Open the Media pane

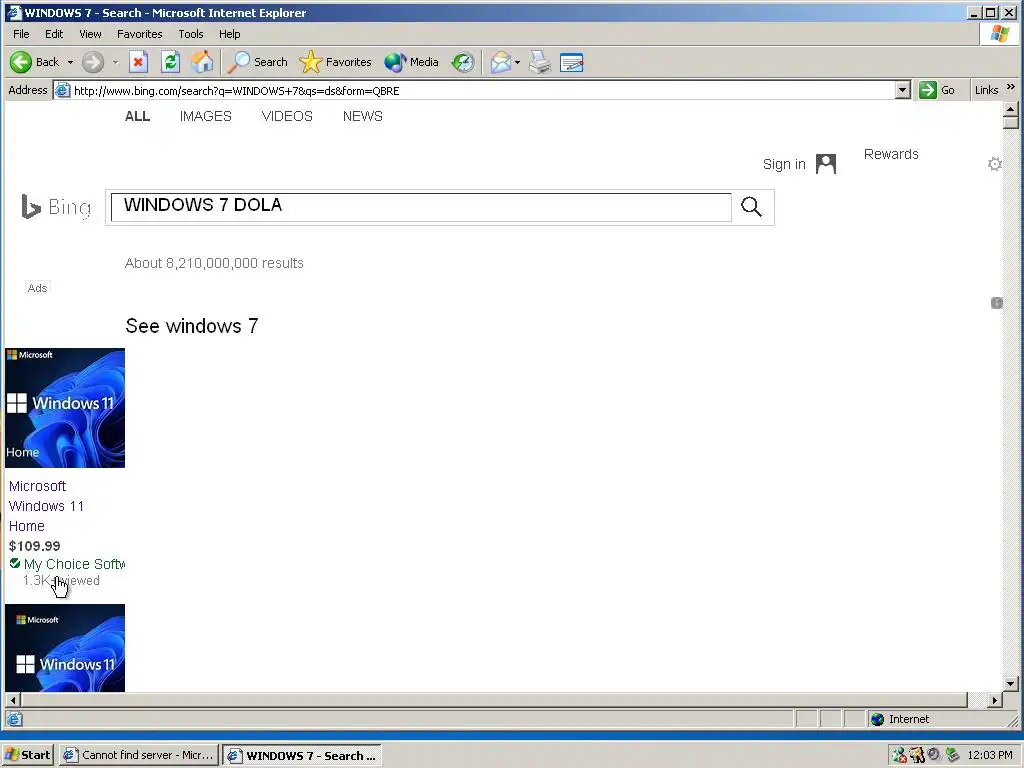411,62
